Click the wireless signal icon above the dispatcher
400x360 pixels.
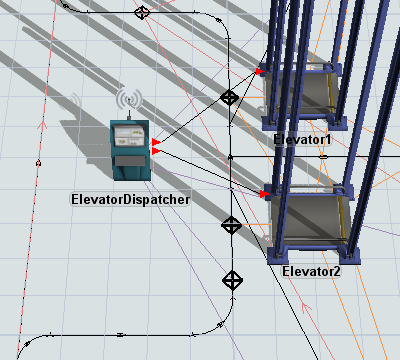coord(129,98)
